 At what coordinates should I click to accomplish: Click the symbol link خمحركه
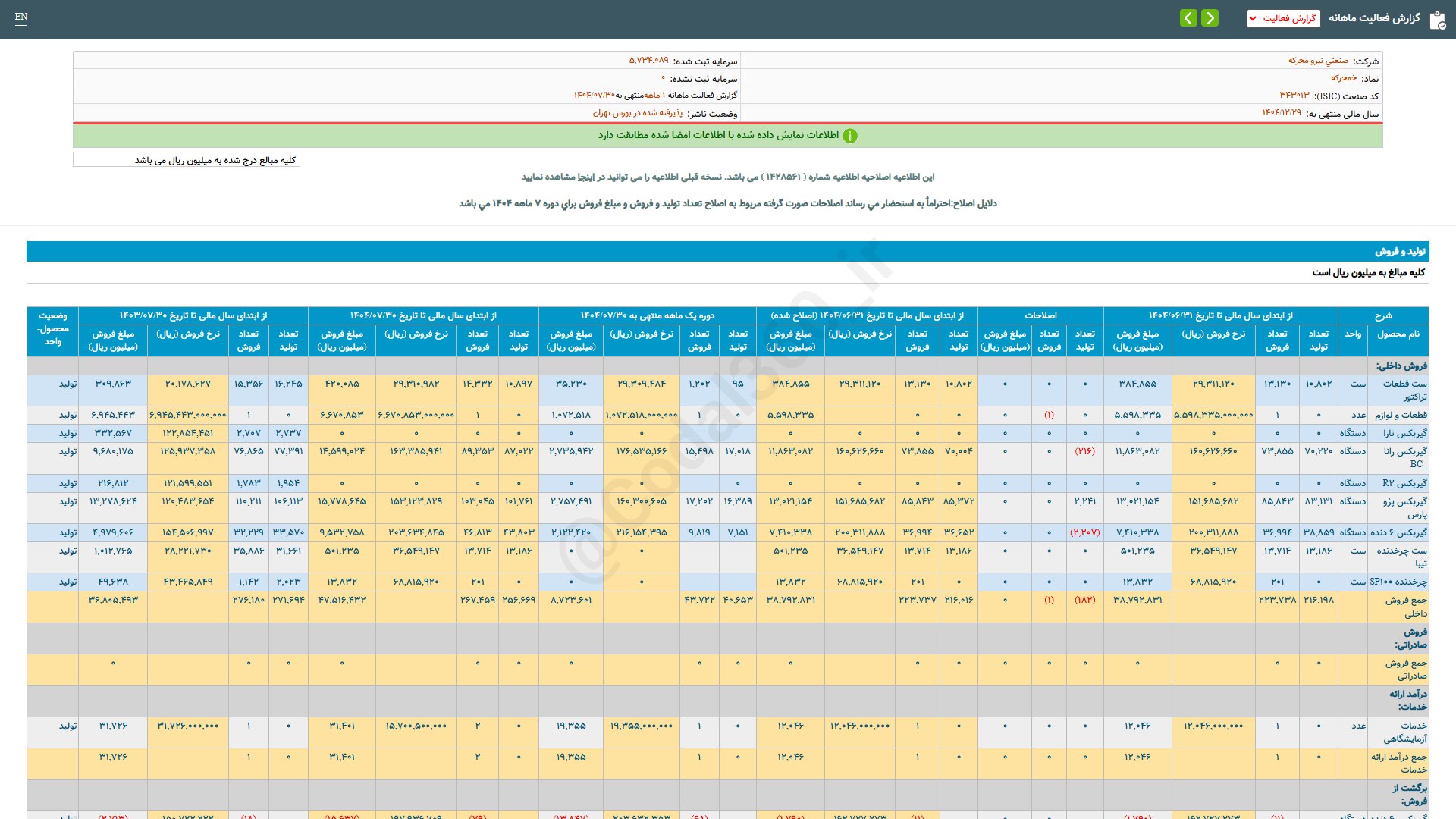pyautogui.click(x=1343, y=78)
